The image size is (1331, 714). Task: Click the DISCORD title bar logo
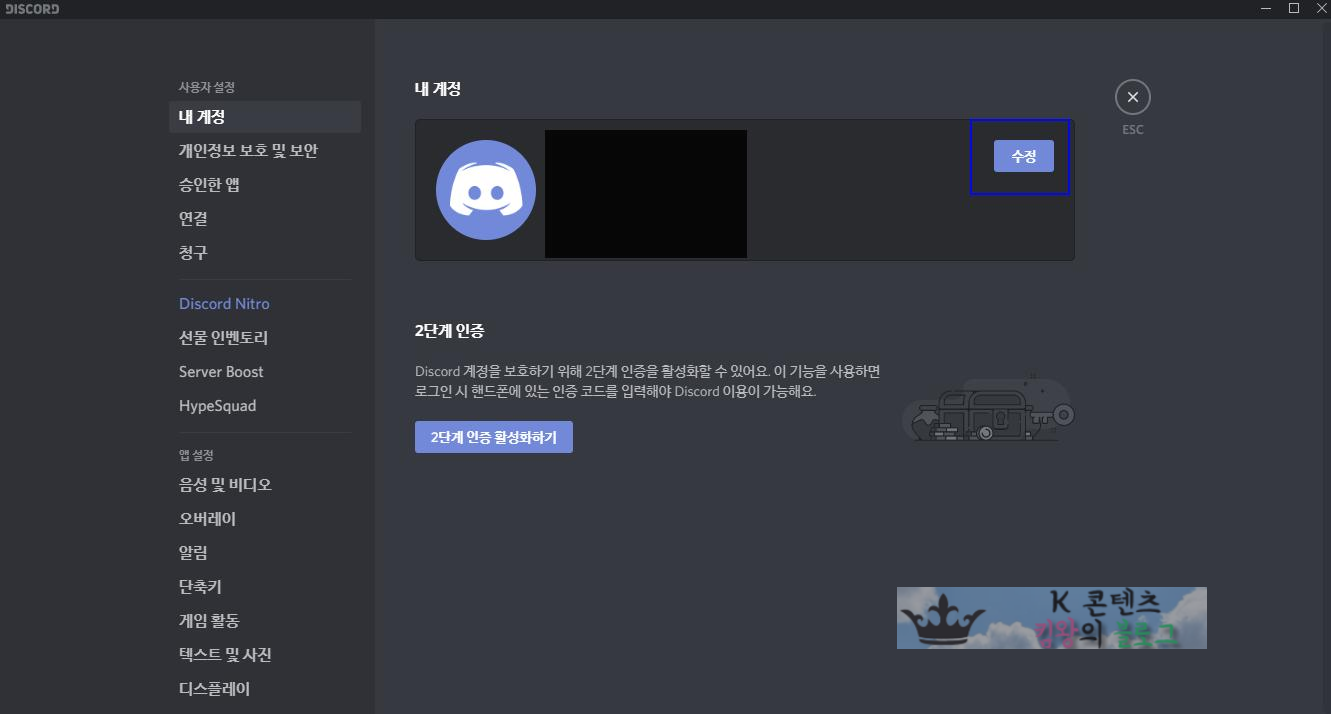[32, 9]
